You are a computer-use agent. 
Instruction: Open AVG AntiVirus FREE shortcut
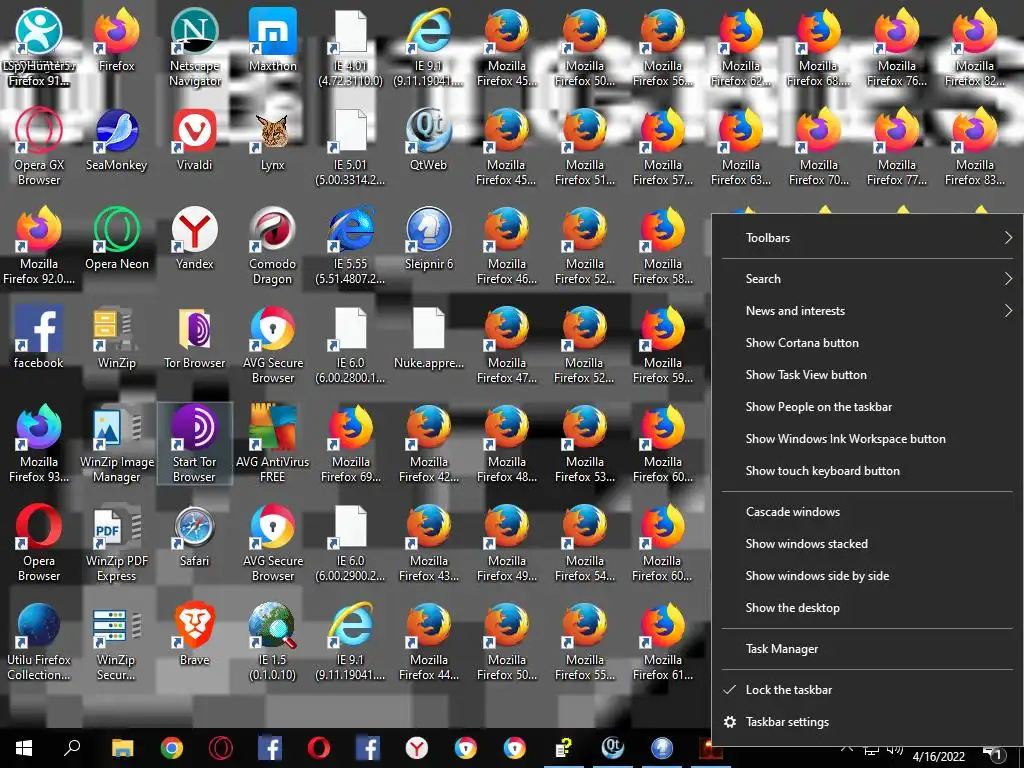272,444
